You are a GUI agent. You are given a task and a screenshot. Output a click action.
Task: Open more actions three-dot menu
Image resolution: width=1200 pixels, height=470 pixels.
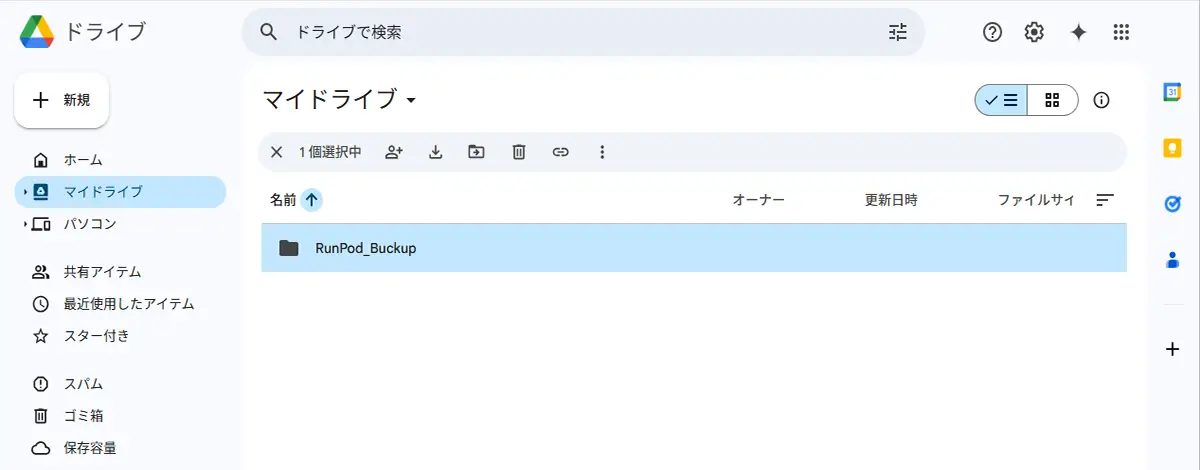[602, 152]
